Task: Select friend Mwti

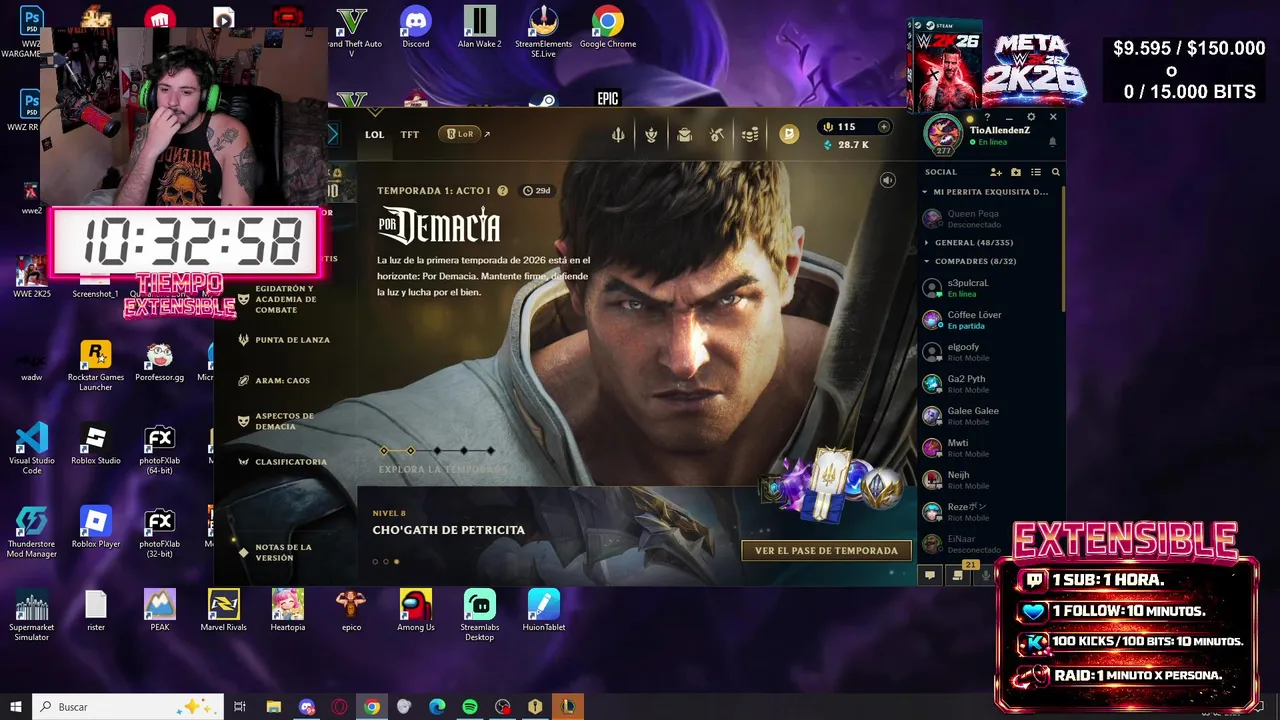Action: pyautogui.click(x=990, y=448)
